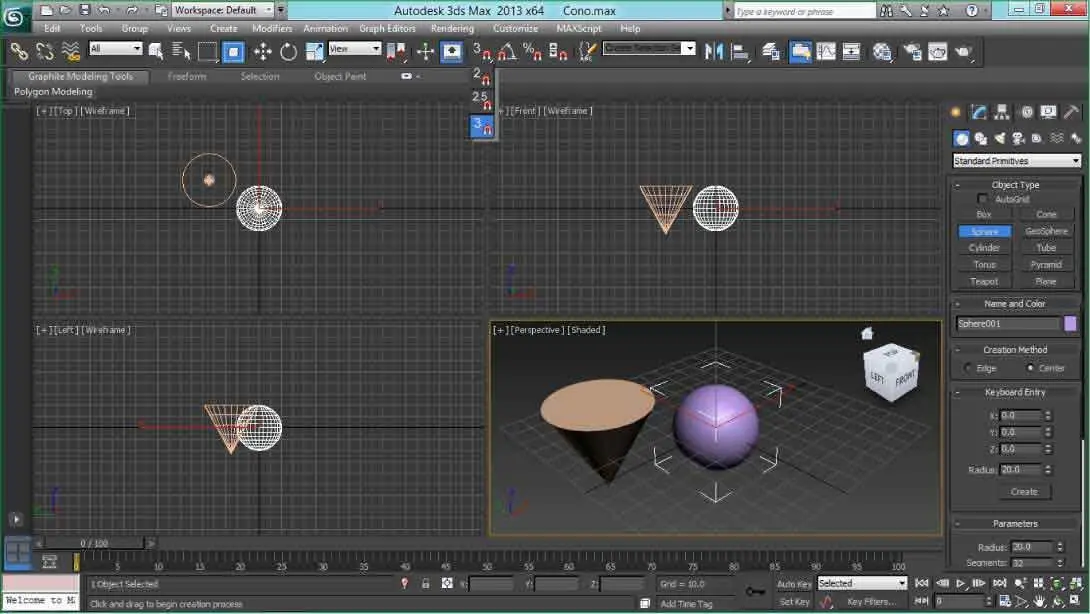Toggle Auto Key animation mode
The width and height of the screenshot is (1090, 614).
(794, 584)
